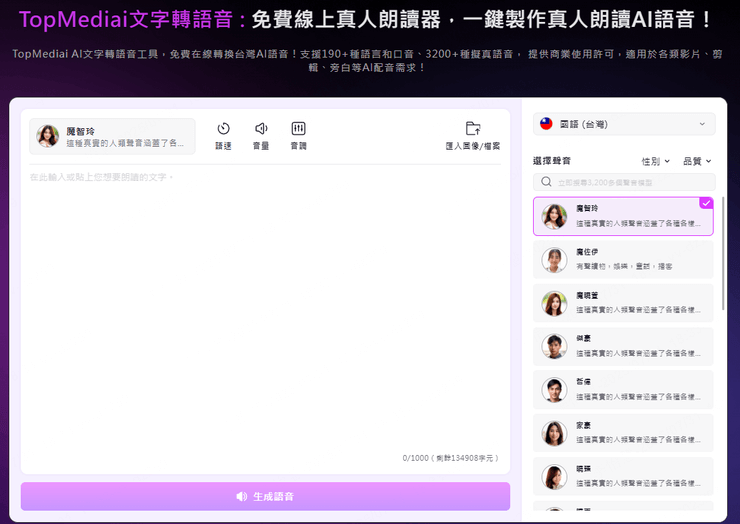Expand the 國語 (台灣) language dropdown

[x=623, y=124]
